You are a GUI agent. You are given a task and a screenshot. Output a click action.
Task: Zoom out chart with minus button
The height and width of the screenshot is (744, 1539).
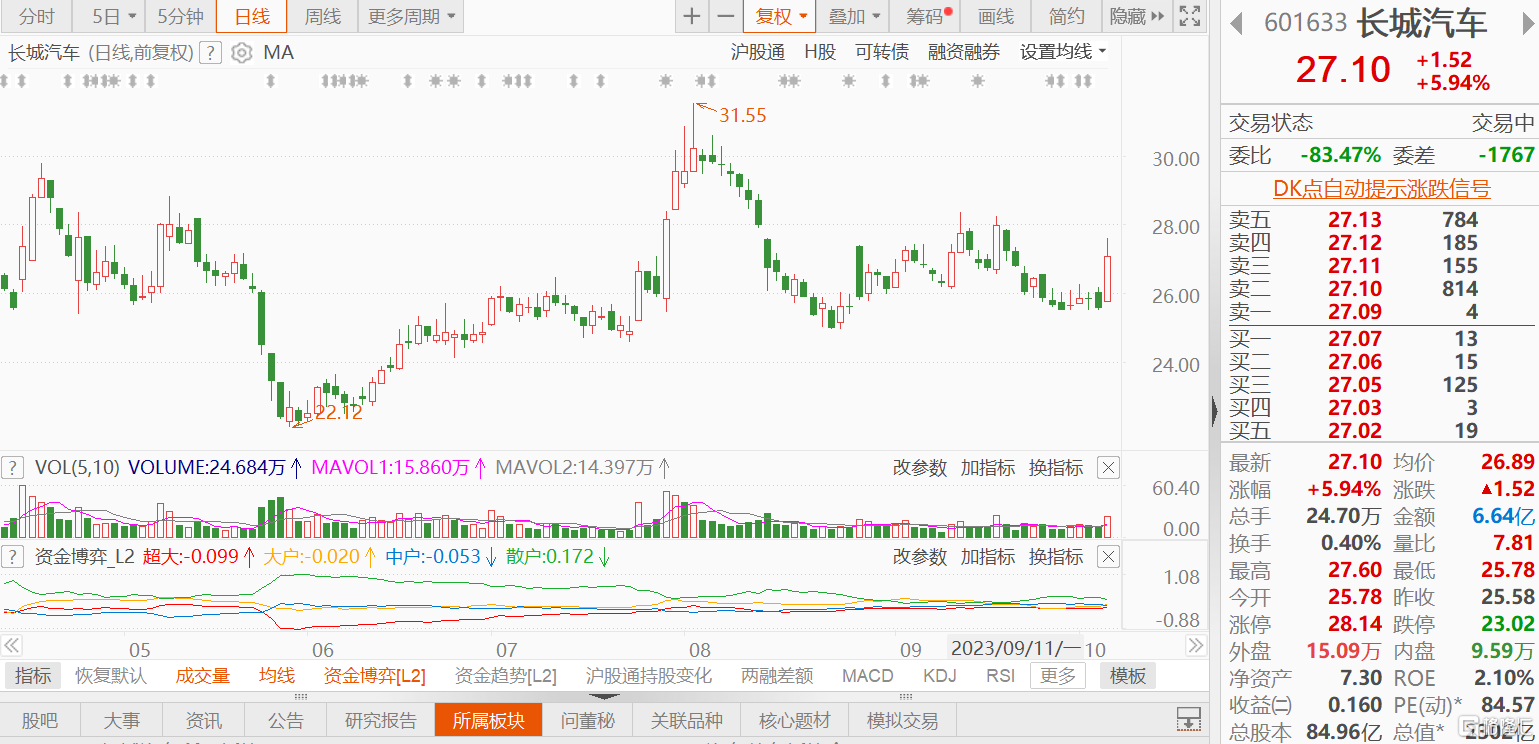pyautogui.click(x=726, y=16)
